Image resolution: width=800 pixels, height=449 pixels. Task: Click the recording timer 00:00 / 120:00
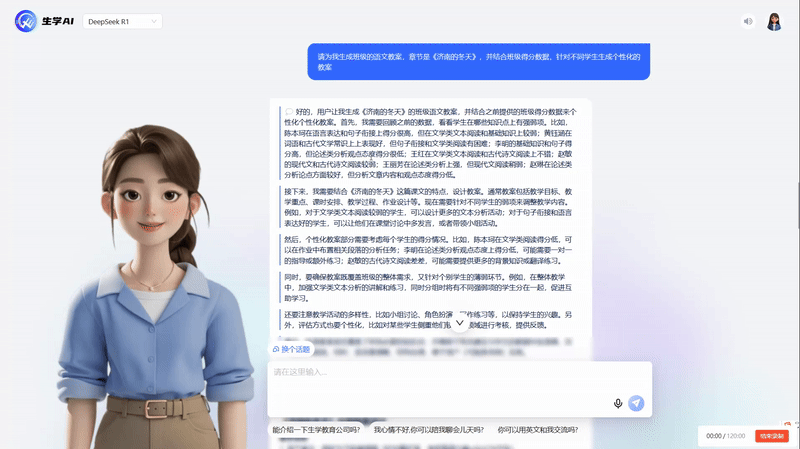coord(727,436)
